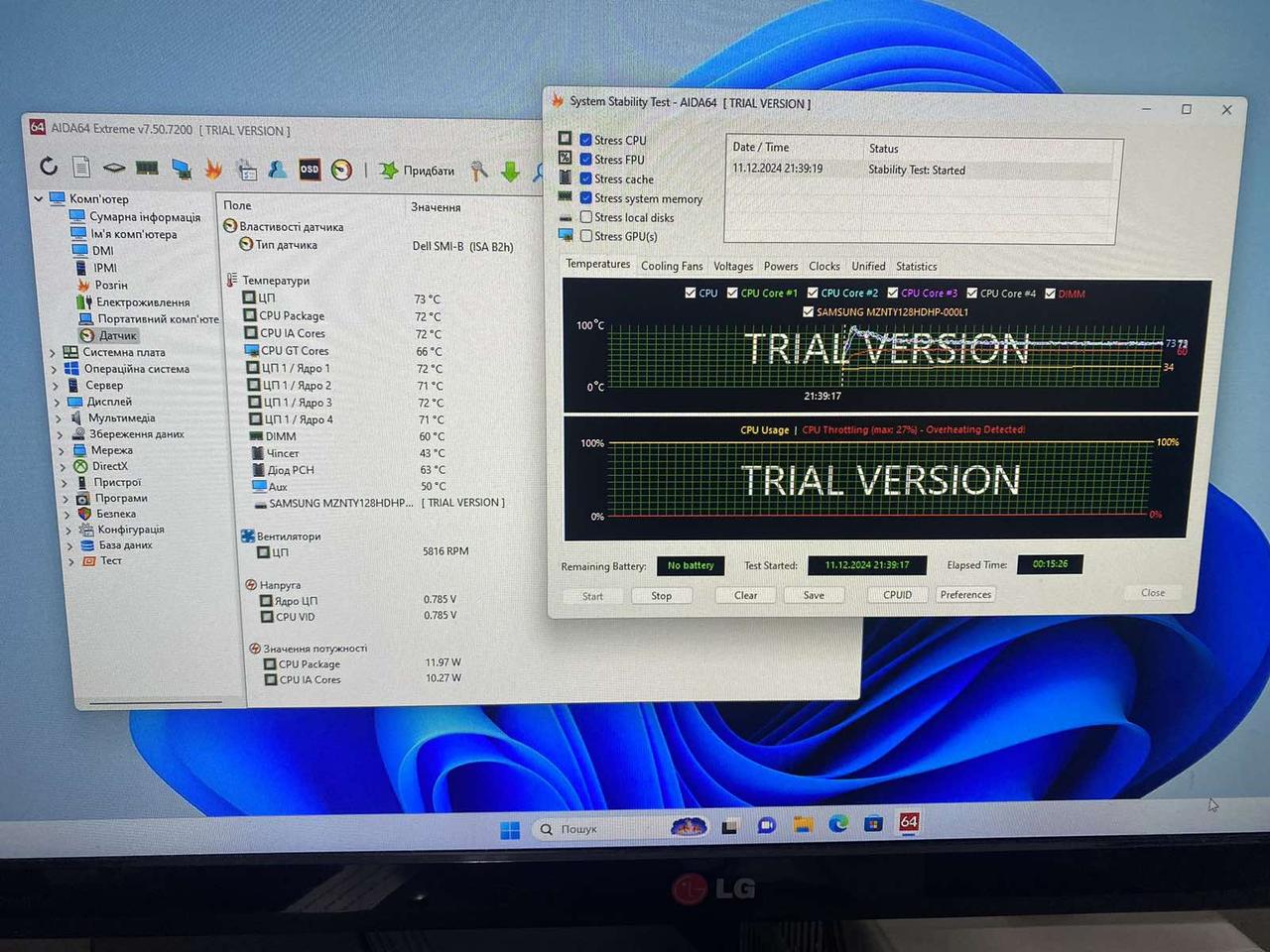Select Портативний комп'ютер tree item

158,318
